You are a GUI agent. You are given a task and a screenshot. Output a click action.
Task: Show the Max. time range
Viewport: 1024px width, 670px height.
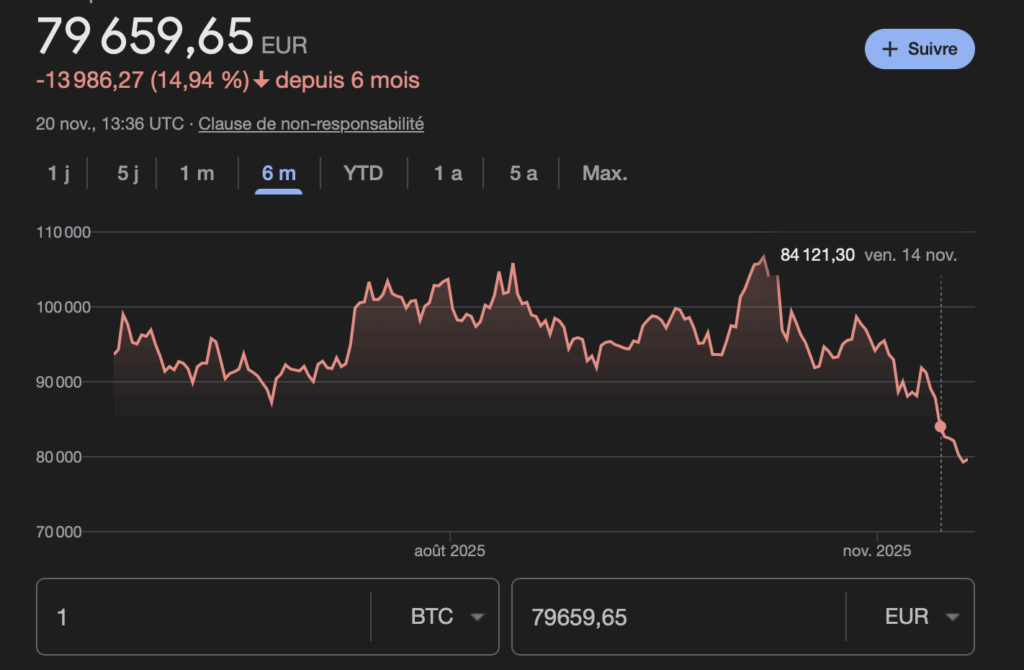605,173
